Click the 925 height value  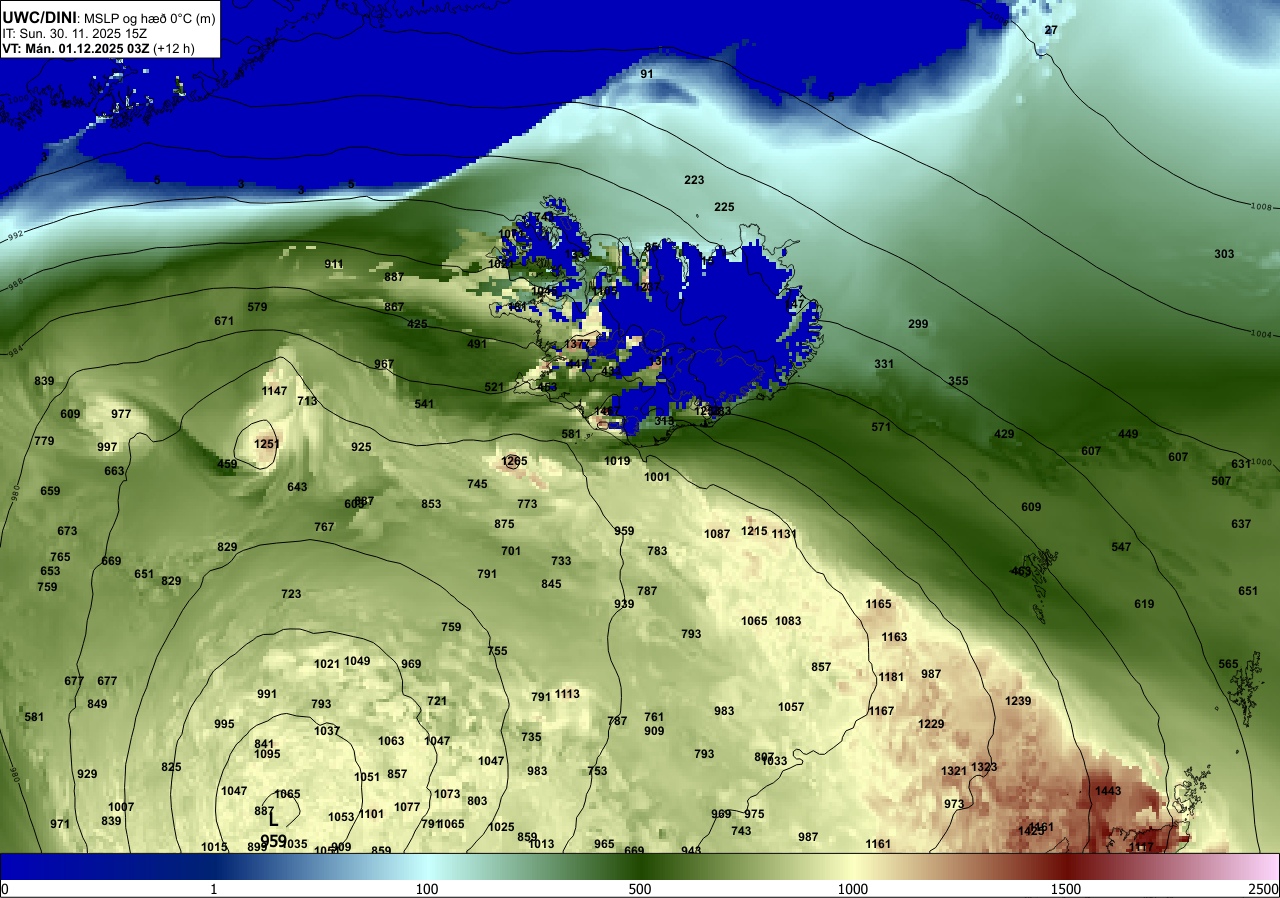(361, 447)
